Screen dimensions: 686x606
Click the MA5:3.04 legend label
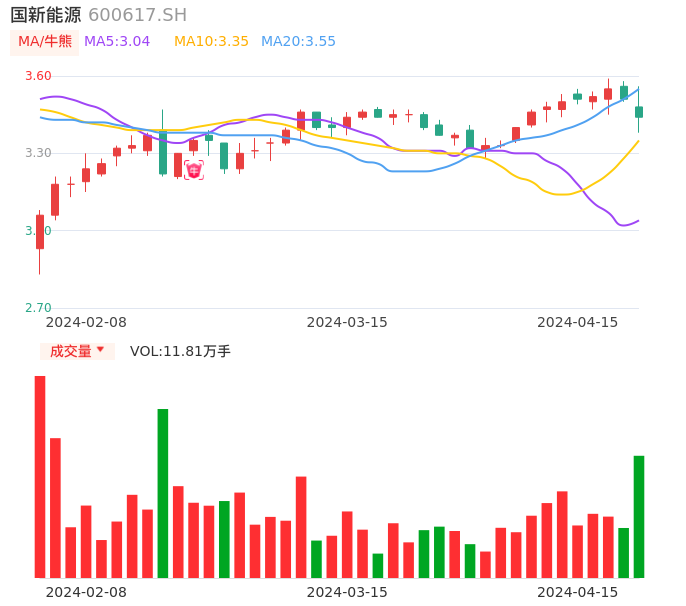pos(117,42)
